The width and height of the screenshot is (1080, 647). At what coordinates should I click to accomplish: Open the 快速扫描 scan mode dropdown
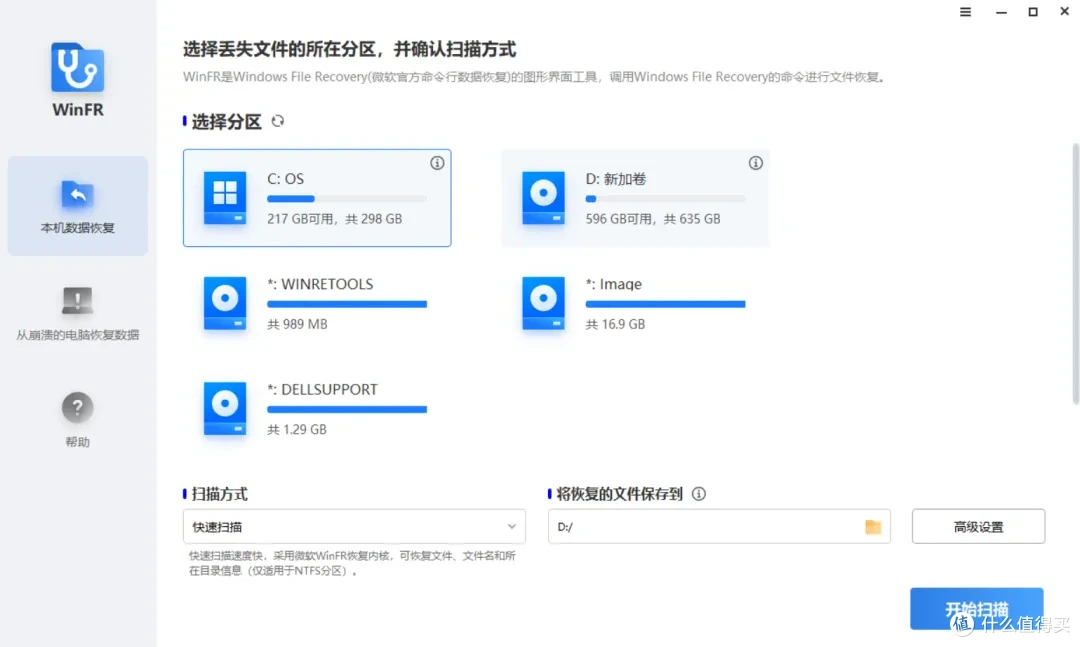[354, 527]
